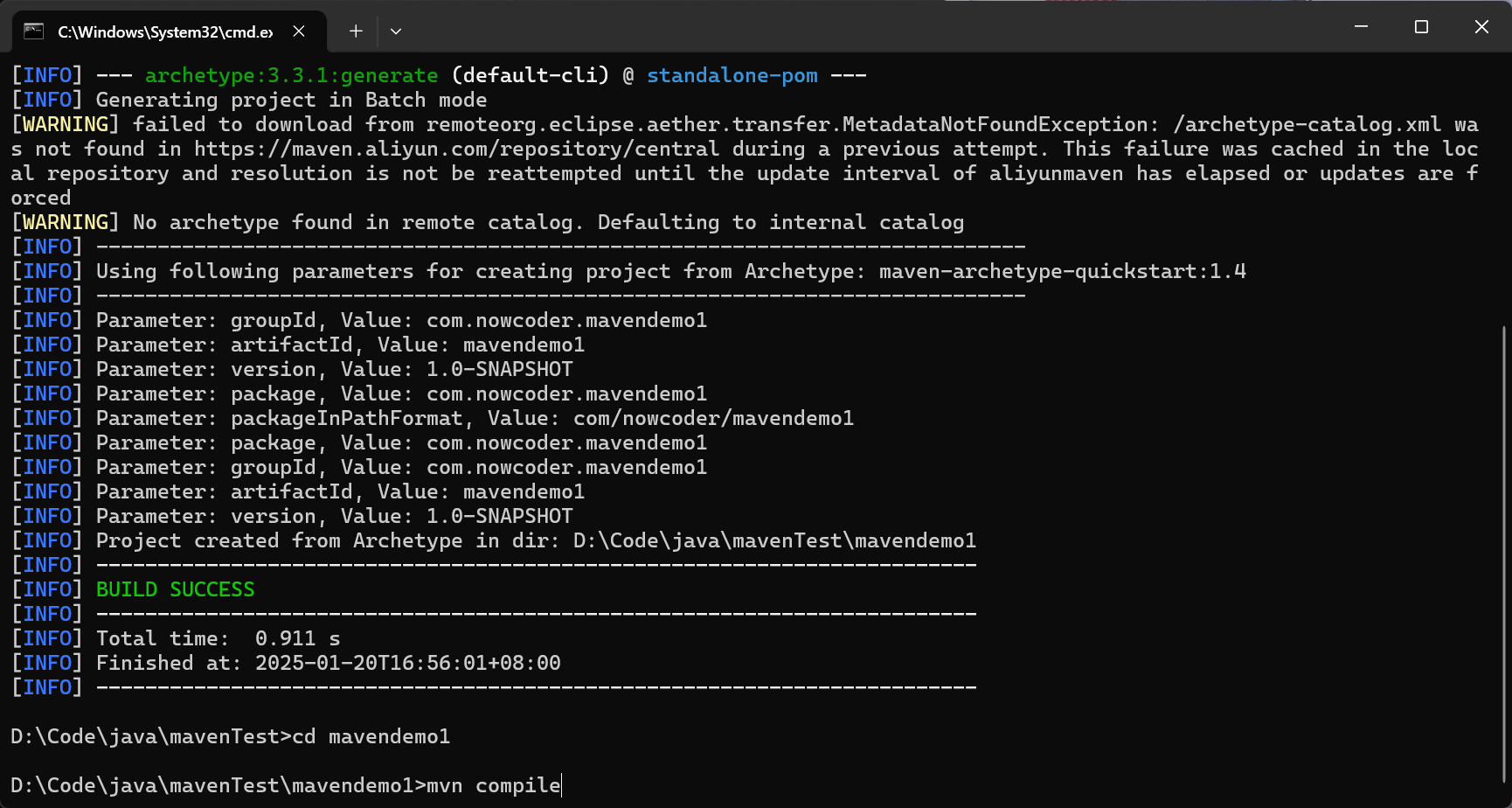Click the 'Project created from Archetype' line

(535, 541)
